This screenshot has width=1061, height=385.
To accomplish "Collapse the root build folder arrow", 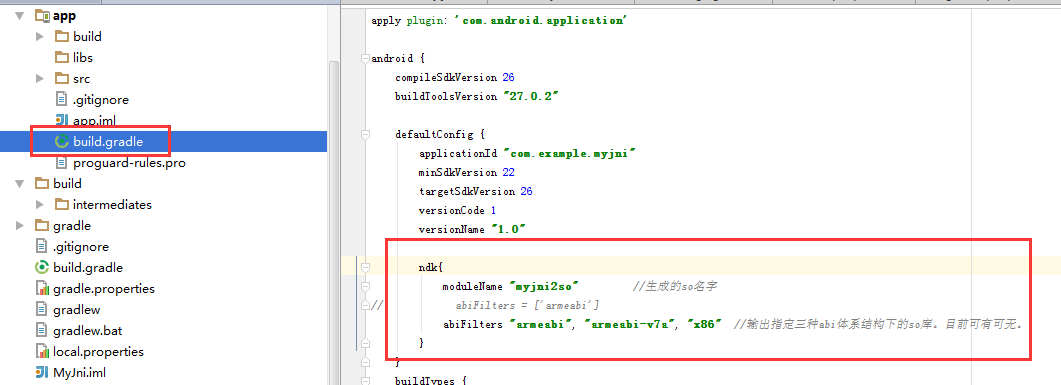I will (20, 183).
